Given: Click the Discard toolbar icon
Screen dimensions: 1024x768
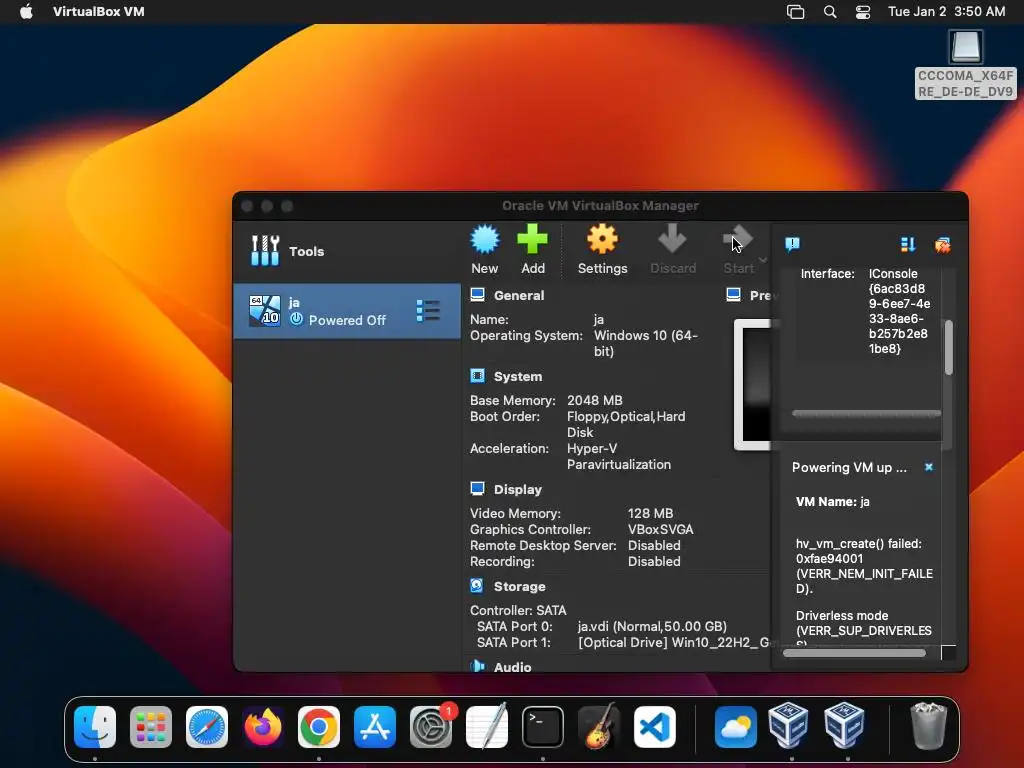Looking at the screenshot, I should 672,239.
